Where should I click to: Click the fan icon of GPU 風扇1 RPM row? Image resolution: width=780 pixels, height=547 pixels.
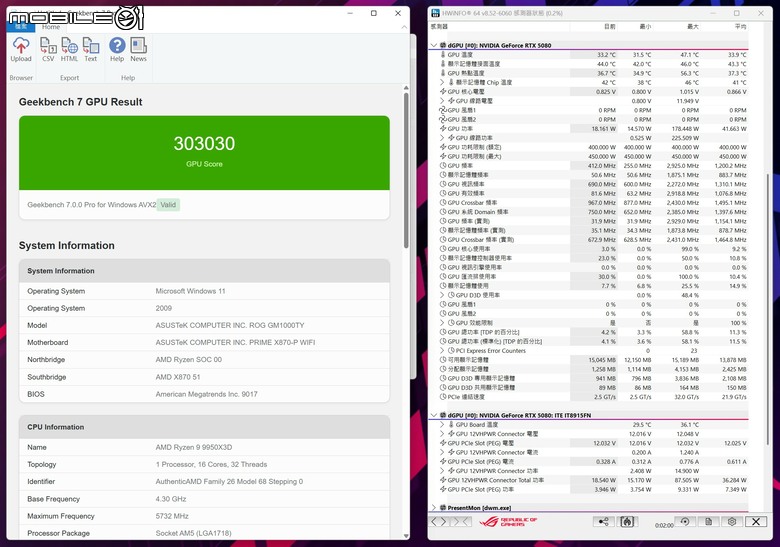click(443, 110)
